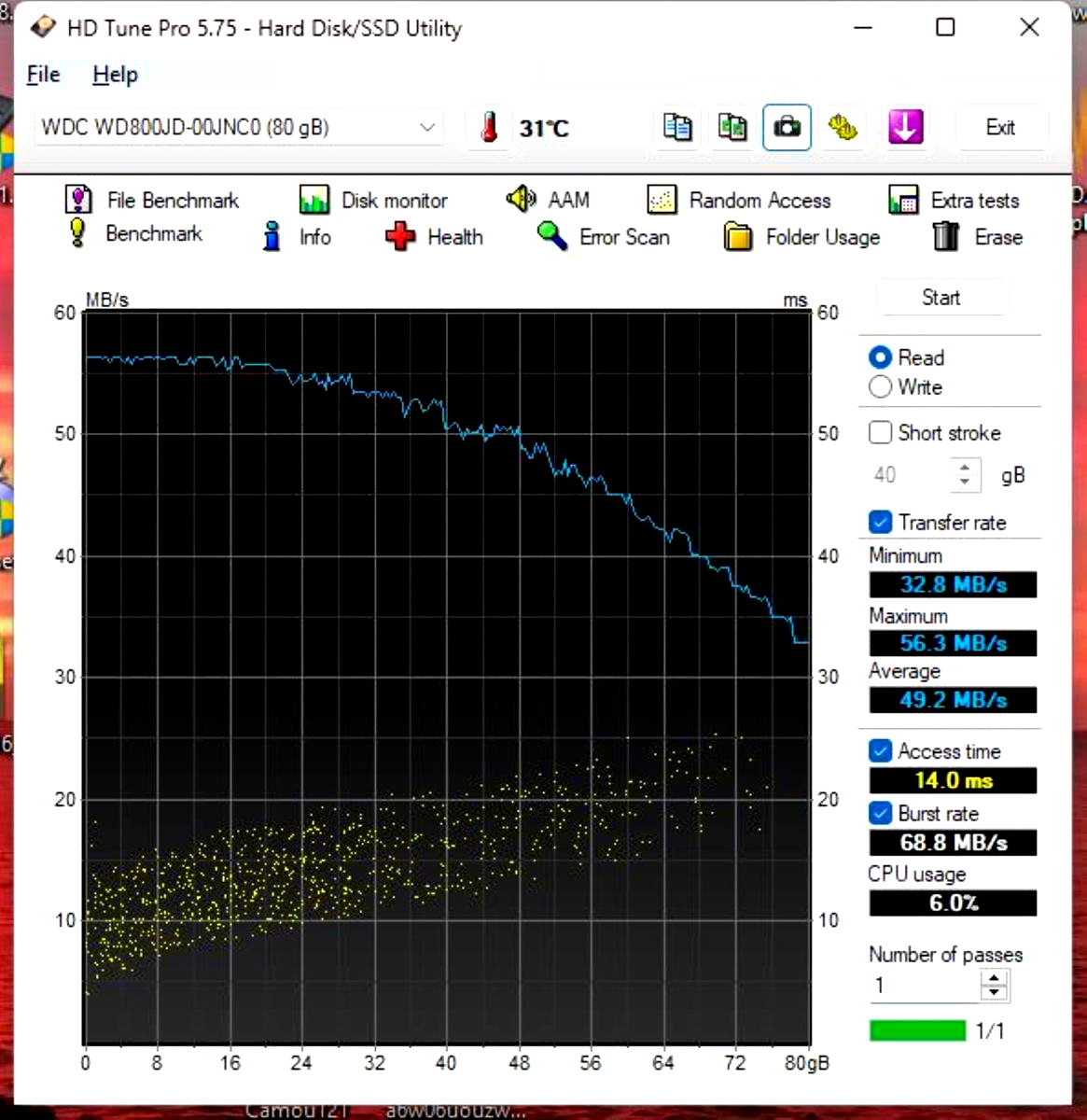
Task: Click the Average value 49.2 MB/s
Action: tap(953, 700)
